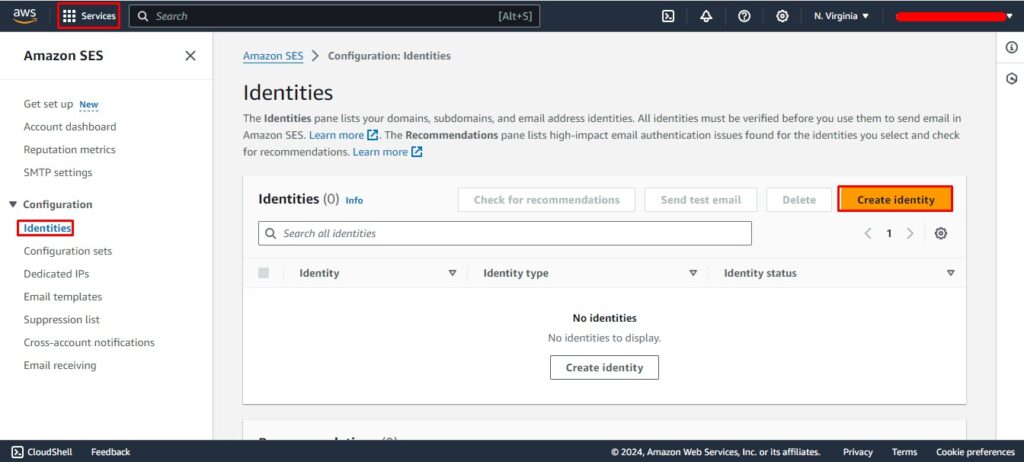Open Reputation metrics
This screenshot has width=1024, height=462.
pyautogui.click(x=69, y=150)
